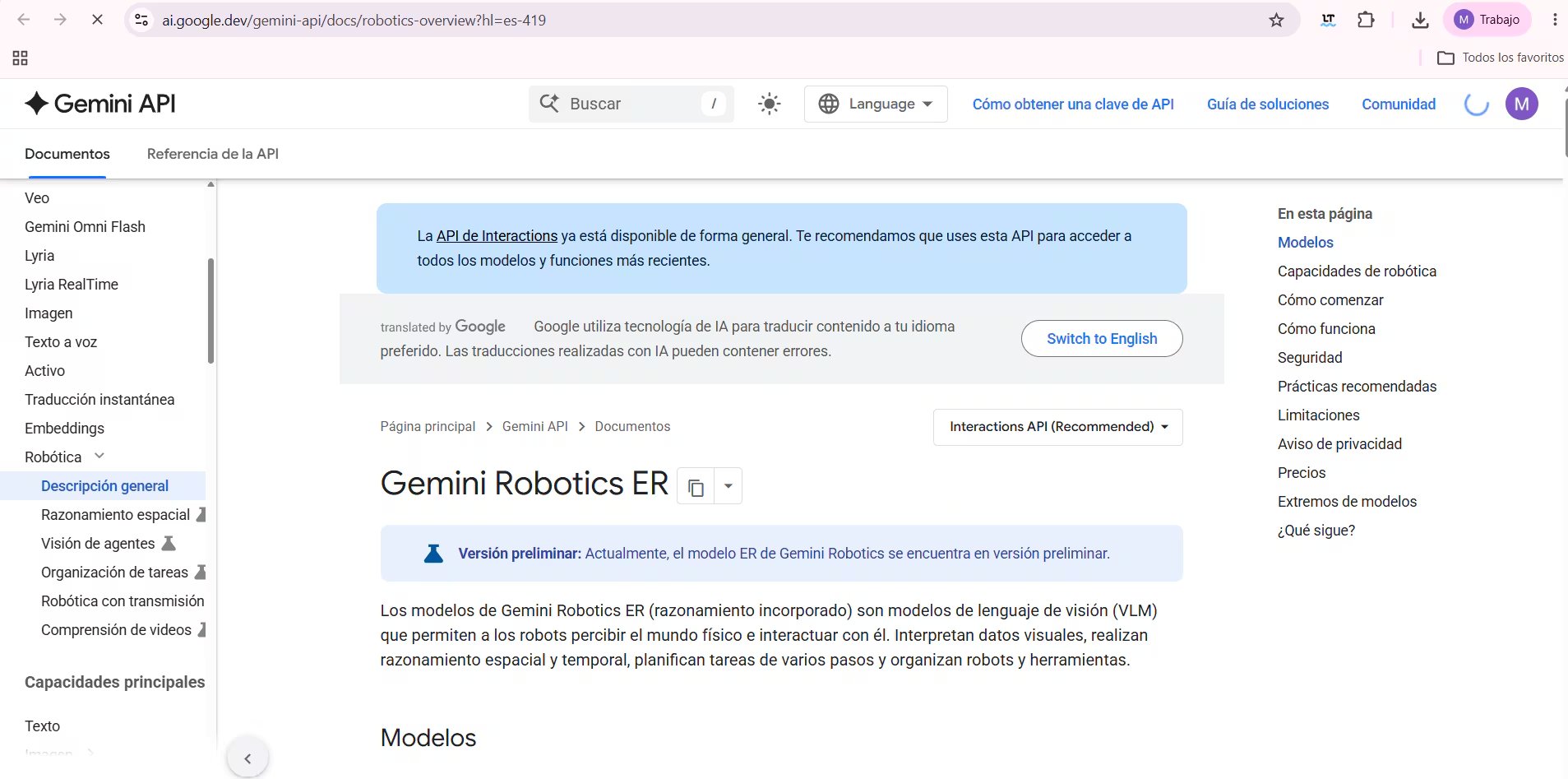Jump to Modelos in page contents
Image resolution: width=1568 pixels, height=779 pixels.
1305,243
